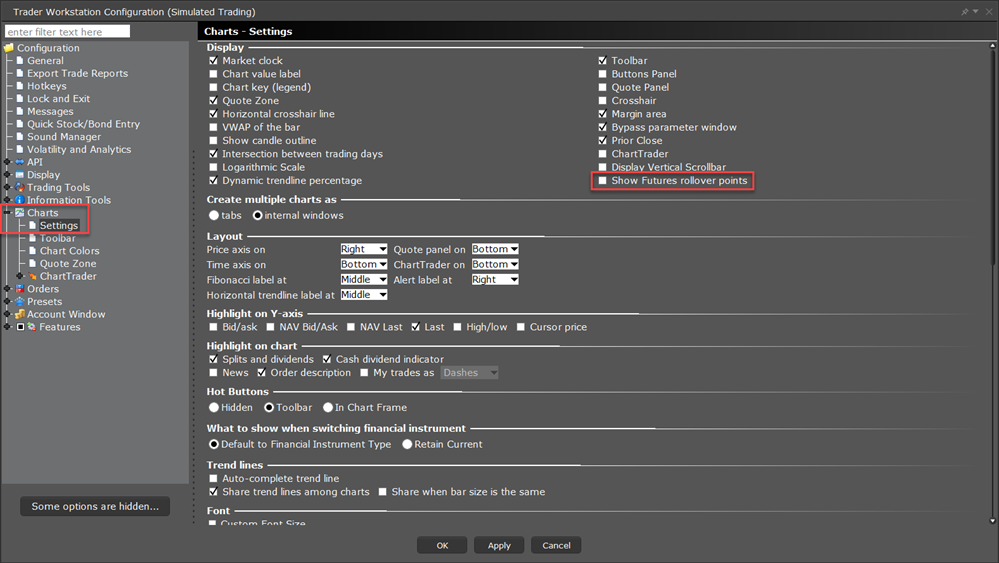
Task: Toggle Cash dividend indicator checkbox
Action: 327,359
